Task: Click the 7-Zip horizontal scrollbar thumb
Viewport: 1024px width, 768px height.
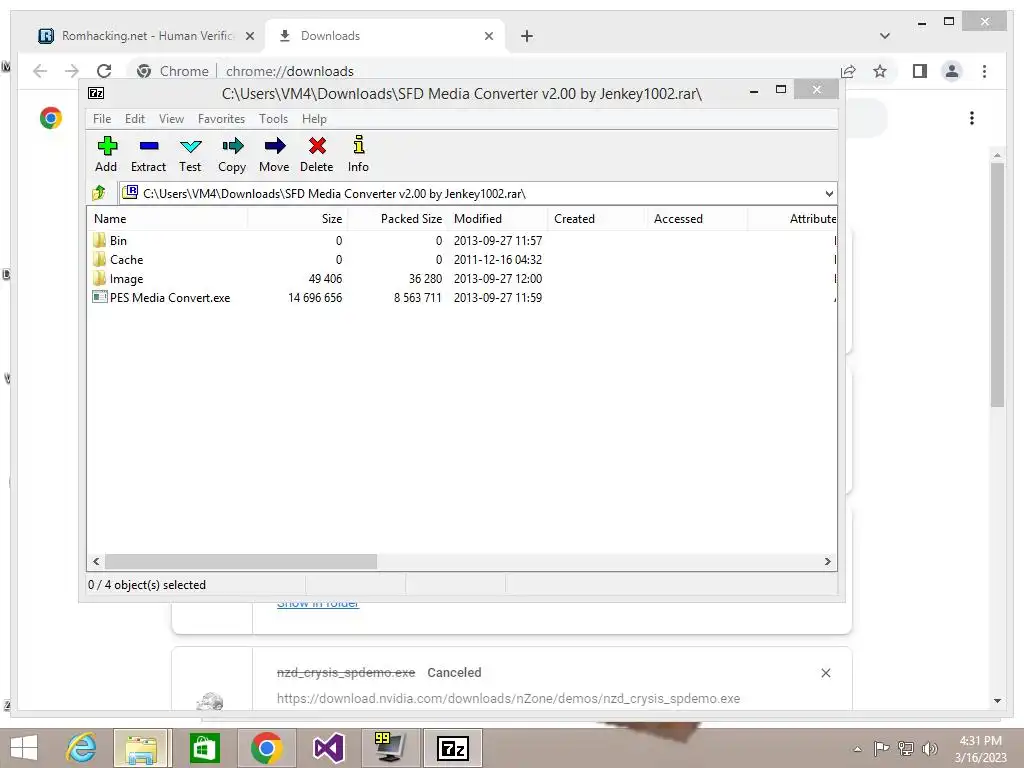Action: [x=241, y=561]
